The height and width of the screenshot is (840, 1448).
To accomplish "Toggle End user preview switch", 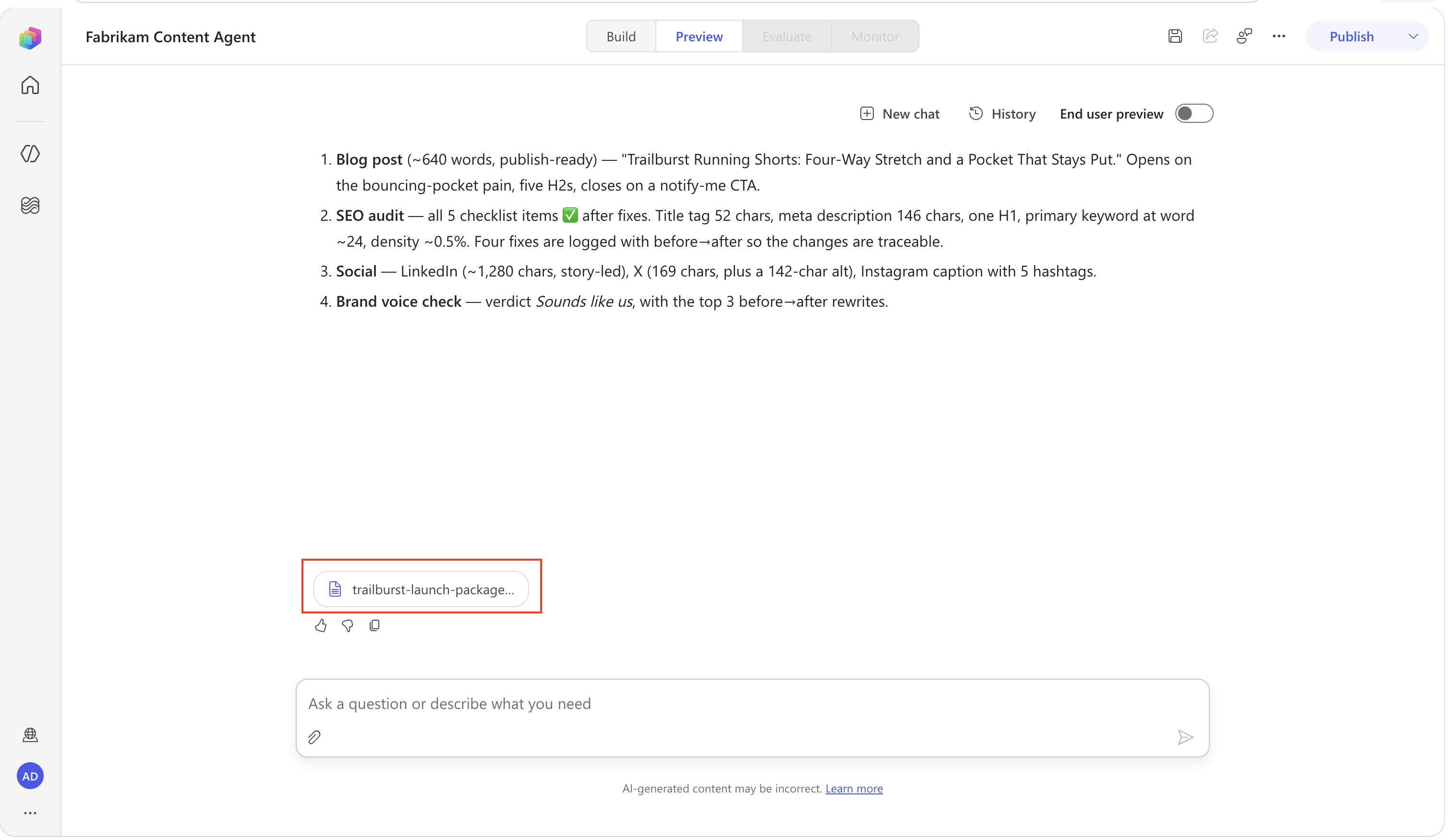I will pyautogui.click(x=1194, y=114).
